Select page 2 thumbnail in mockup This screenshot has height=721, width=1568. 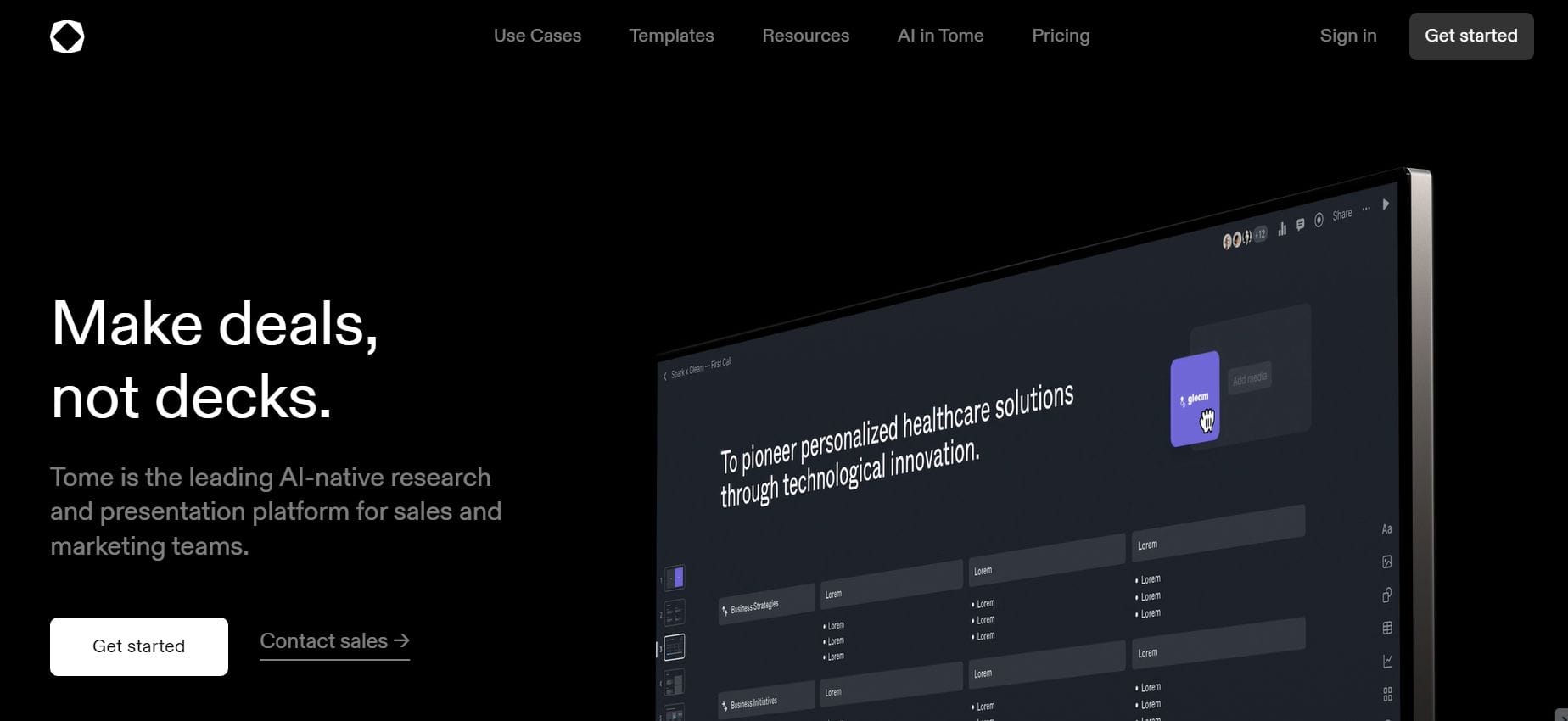[675, 612]
